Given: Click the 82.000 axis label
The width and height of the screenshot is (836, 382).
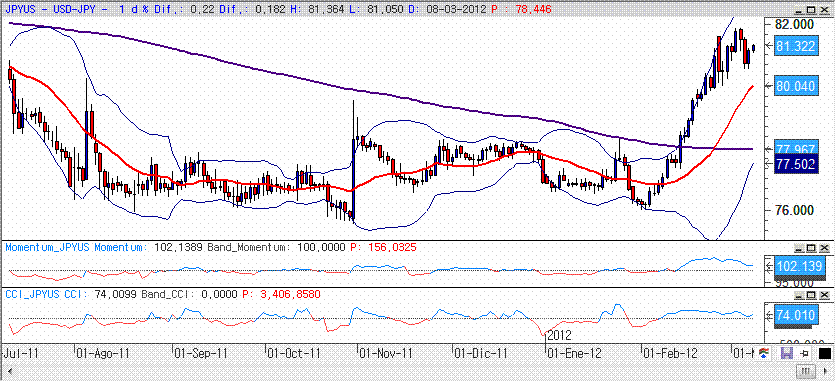Looking at the screenshot, I should coord(795,25).
